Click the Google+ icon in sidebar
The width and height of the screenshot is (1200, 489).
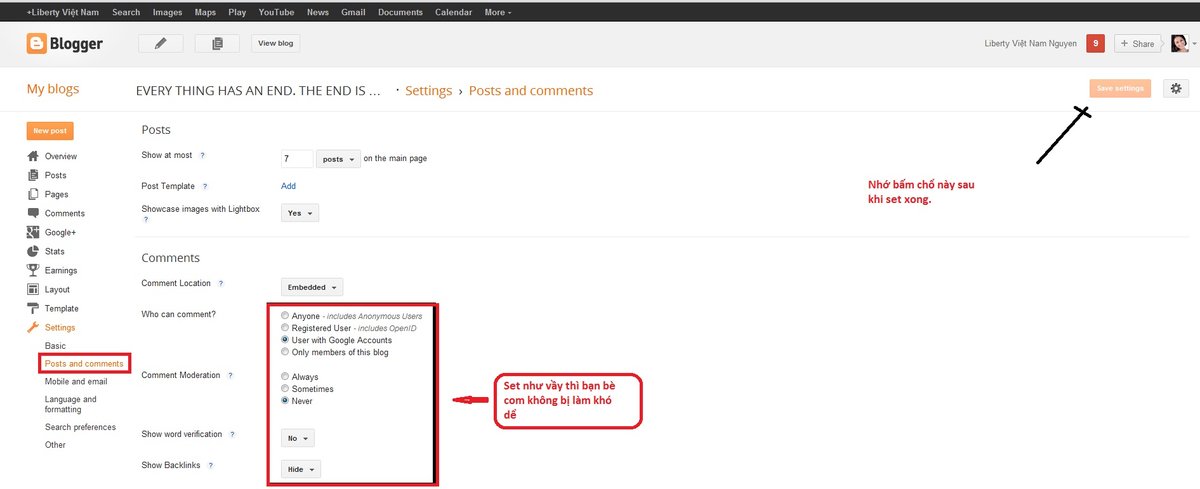pos(33,232)
